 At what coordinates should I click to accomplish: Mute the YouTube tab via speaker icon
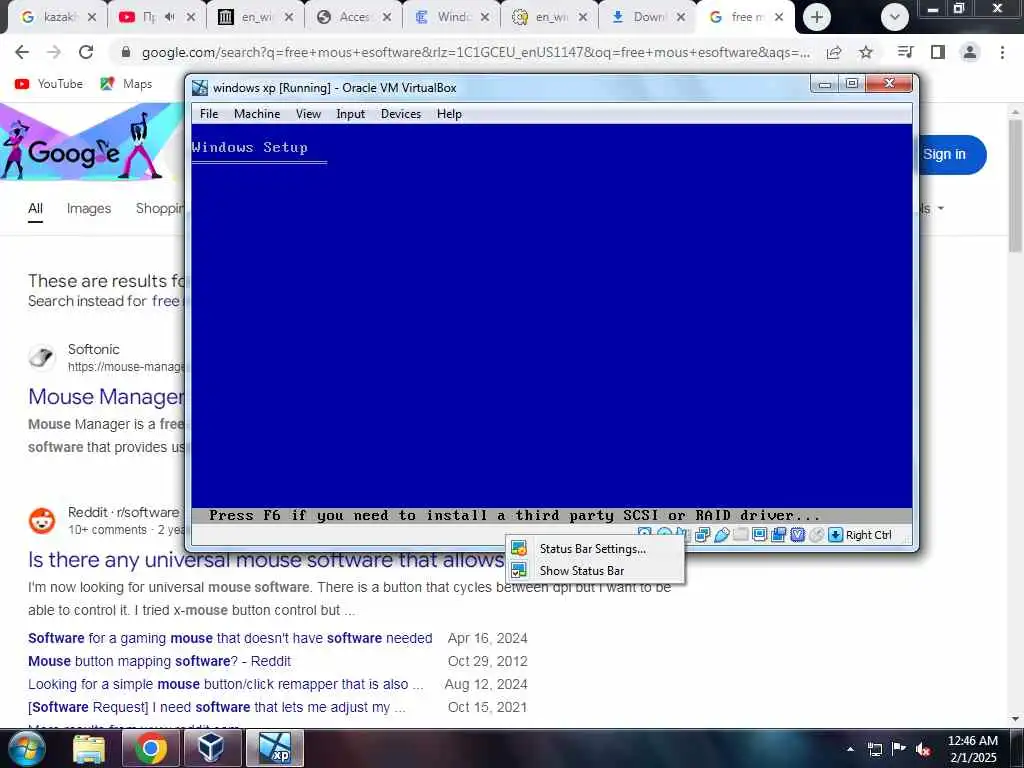[170, 17]
